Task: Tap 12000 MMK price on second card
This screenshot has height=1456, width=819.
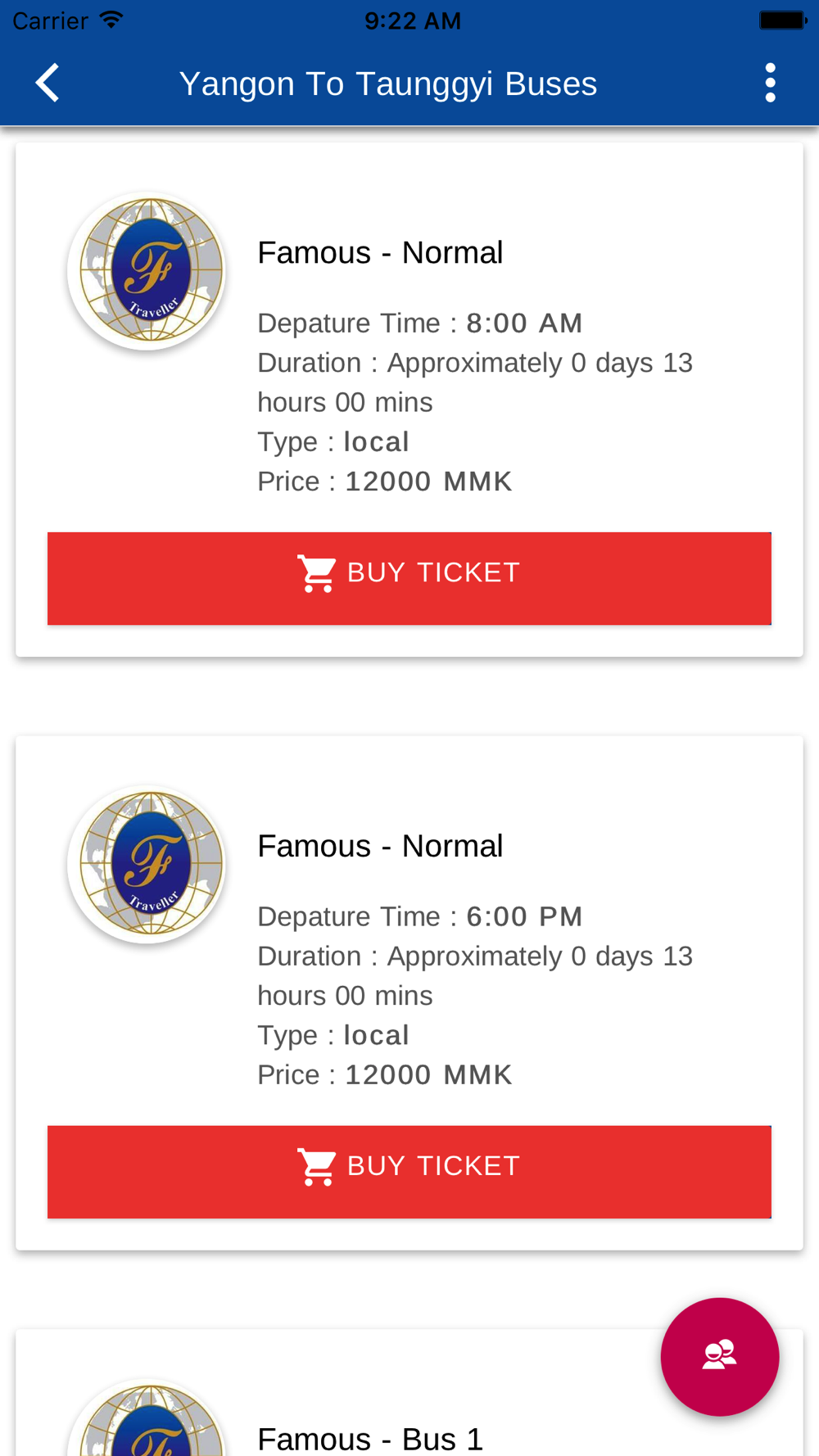Action: (x=428, y=1075)
